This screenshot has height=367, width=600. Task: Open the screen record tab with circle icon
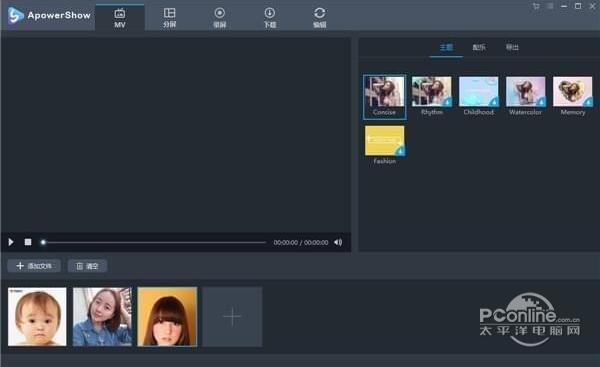(220, 18)
